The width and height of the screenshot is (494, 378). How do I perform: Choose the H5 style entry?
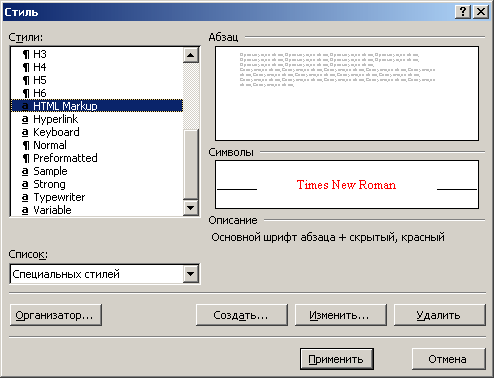[97, 80]
